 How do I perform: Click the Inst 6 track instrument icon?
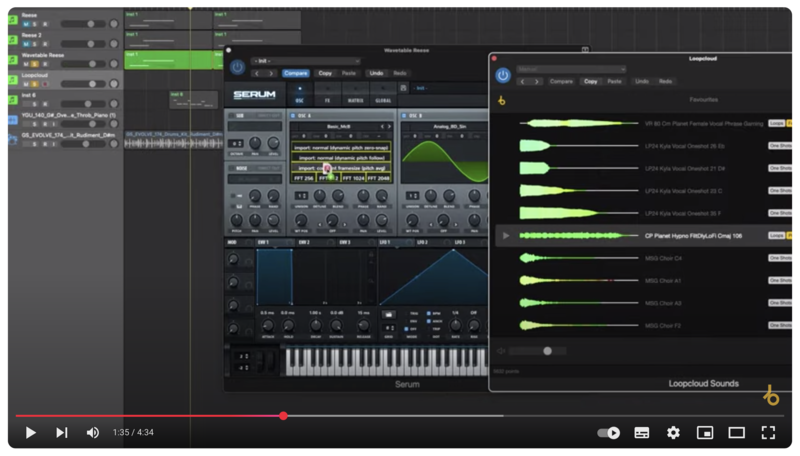click(13, 99)
